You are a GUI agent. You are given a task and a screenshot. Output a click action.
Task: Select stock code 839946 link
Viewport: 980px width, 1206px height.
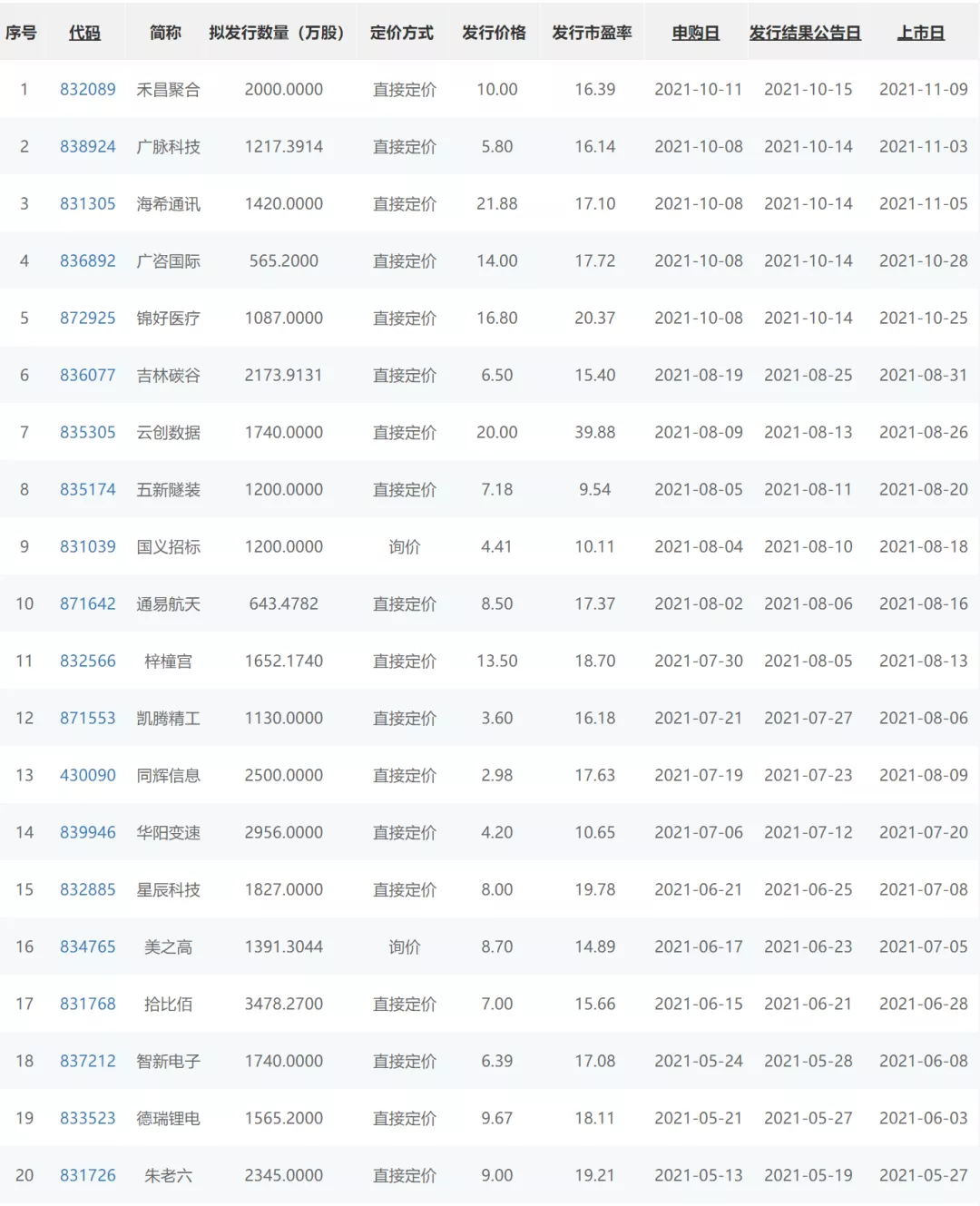click(x=88, y=833)
